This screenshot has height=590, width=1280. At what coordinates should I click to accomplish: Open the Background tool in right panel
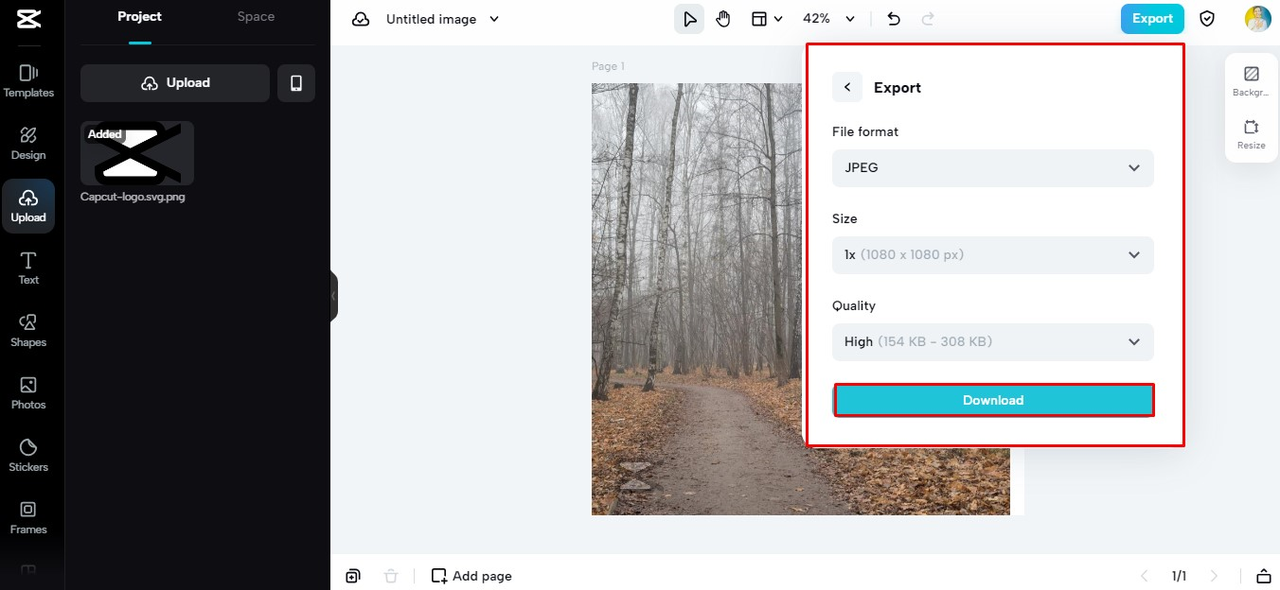(x=1251, y=82)
